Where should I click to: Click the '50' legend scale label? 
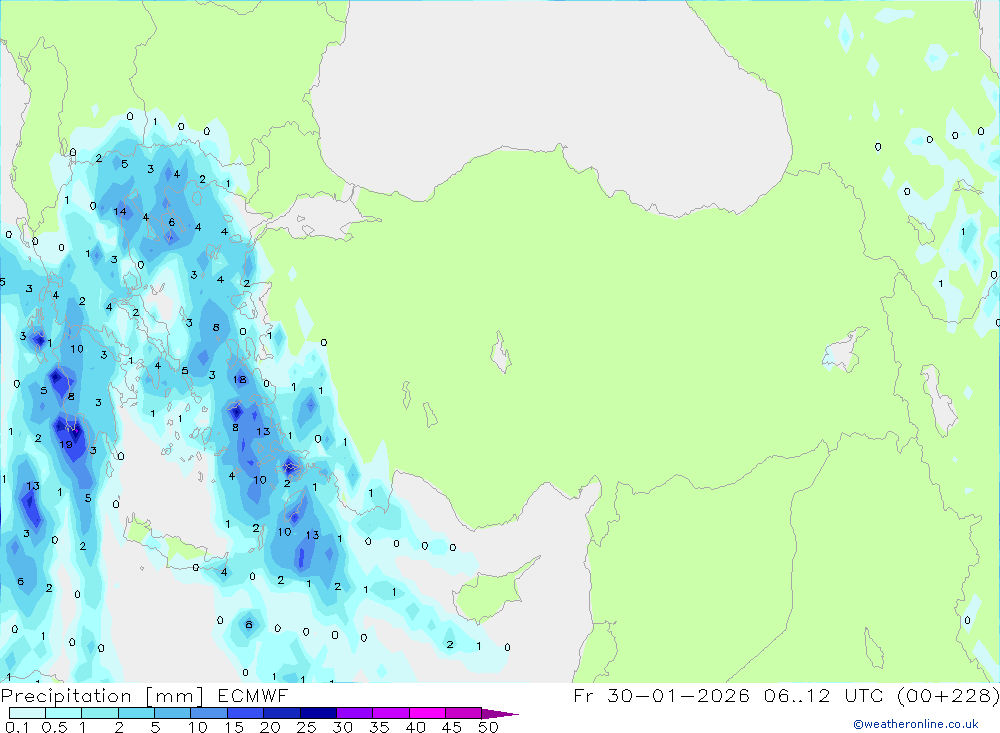point(488,727)
